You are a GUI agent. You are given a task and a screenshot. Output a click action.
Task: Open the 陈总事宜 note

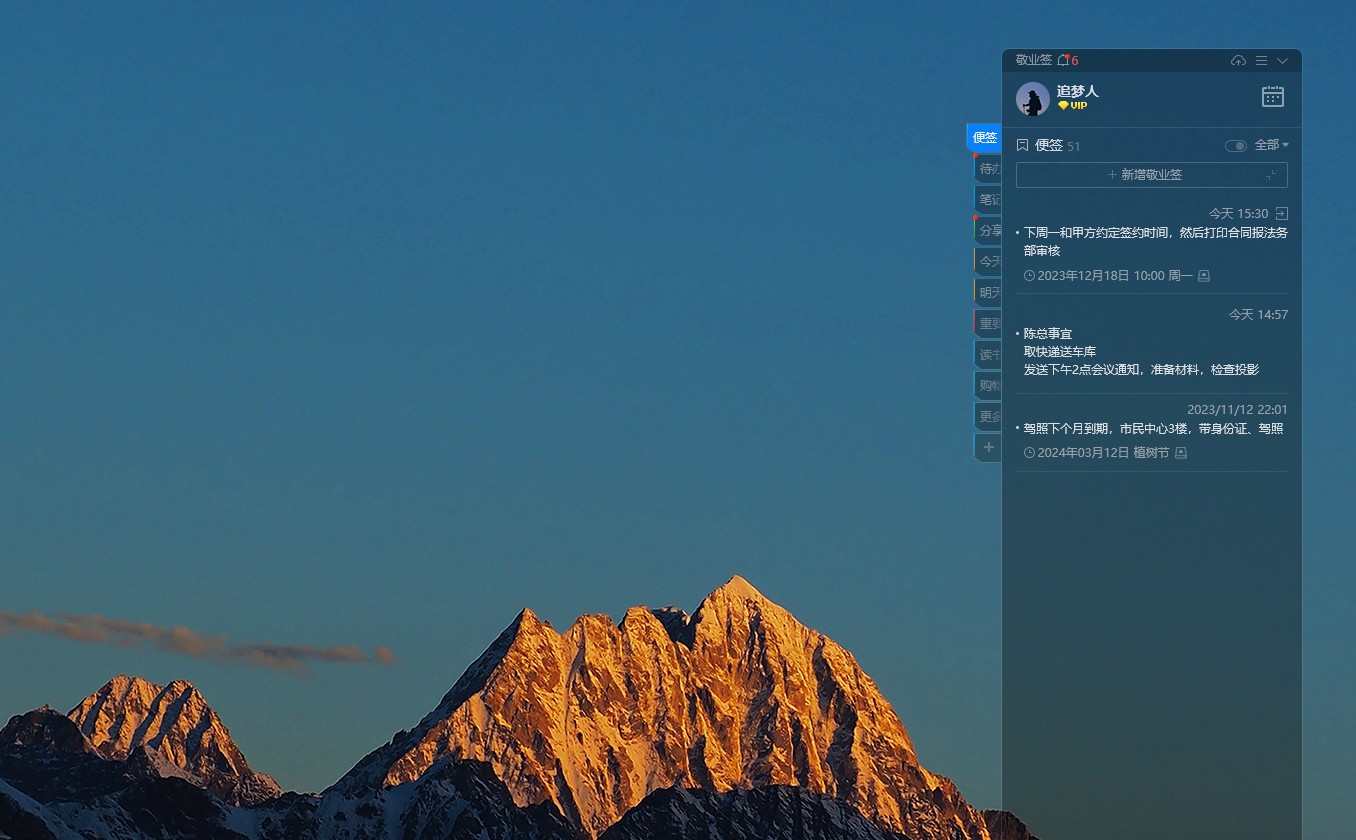click(1047, 333)
